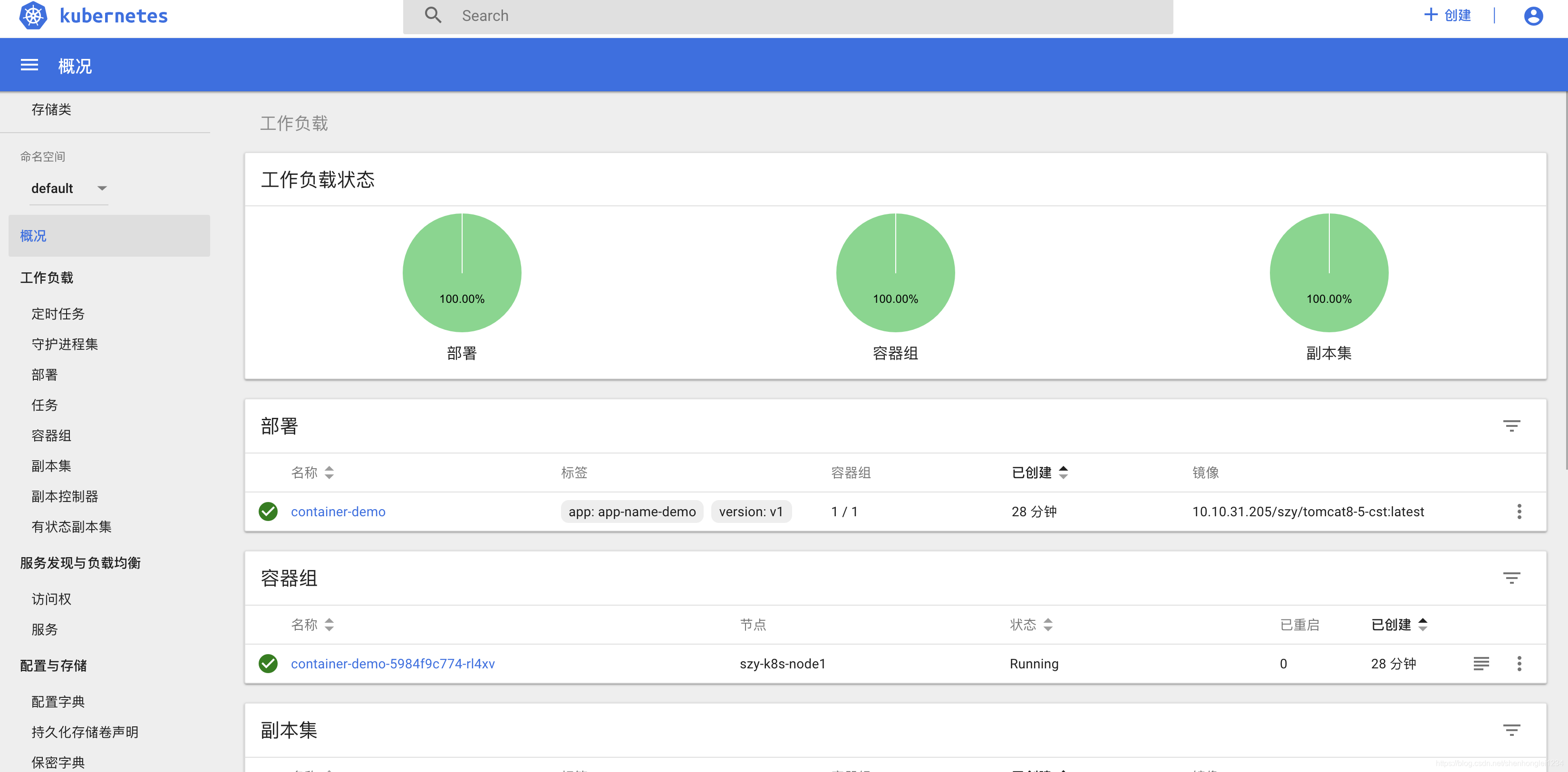Open the container-demo-5984f9c774-rl4xv pod link
This screenshot has height=772, width=1568.
click(393, 664)
